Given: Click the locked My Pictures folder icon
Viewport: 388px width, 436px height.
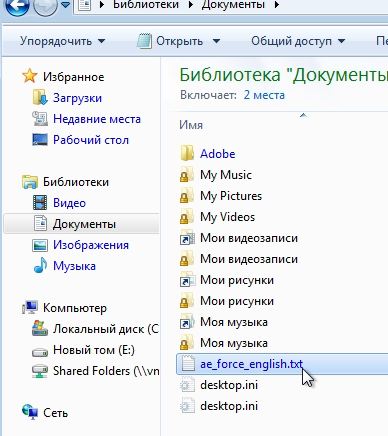Looking at the screenshot, I should tap(187, 196).
